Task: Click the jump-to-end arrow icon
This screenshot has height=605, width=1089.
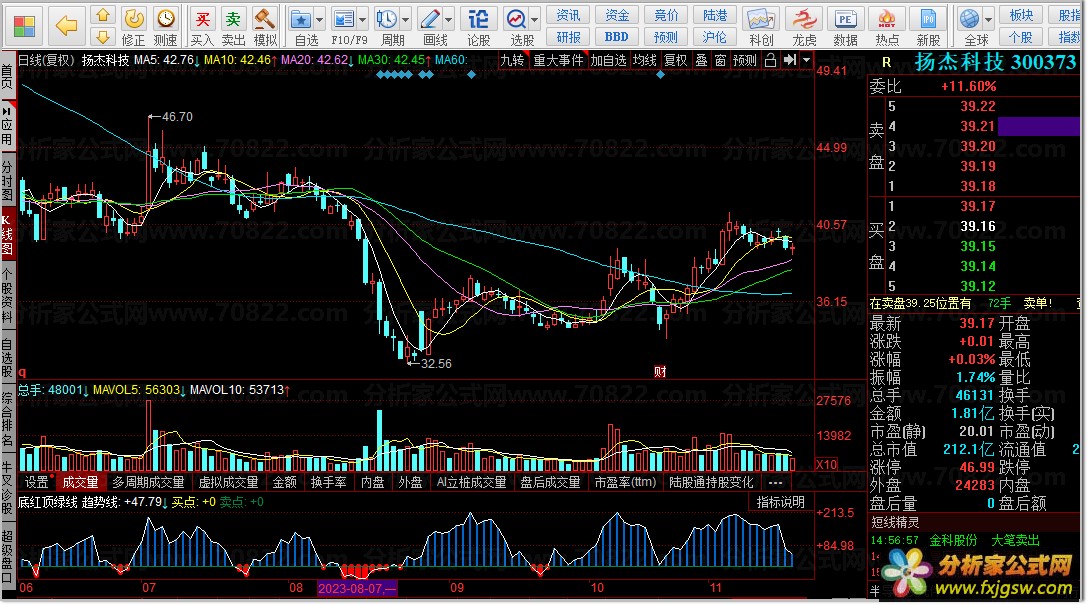Action: pyautogui.click(x=790, y=60)
